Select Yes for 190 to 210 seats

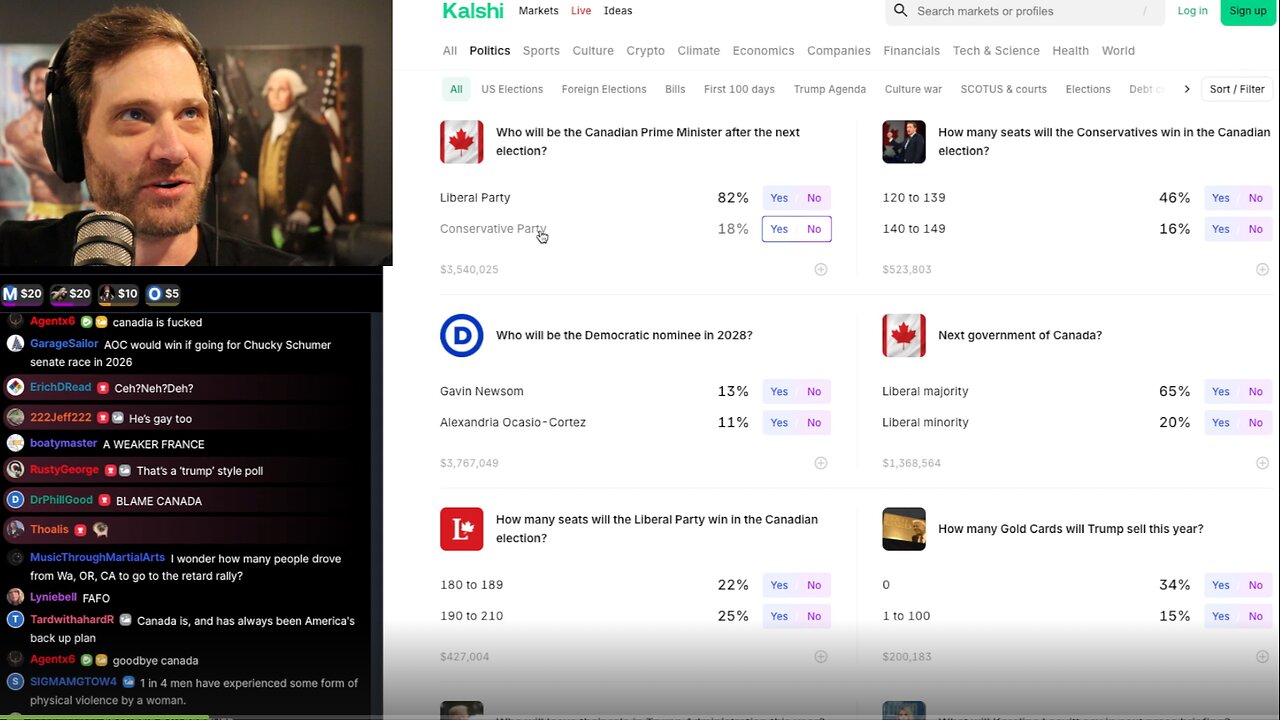click(779, 616)
